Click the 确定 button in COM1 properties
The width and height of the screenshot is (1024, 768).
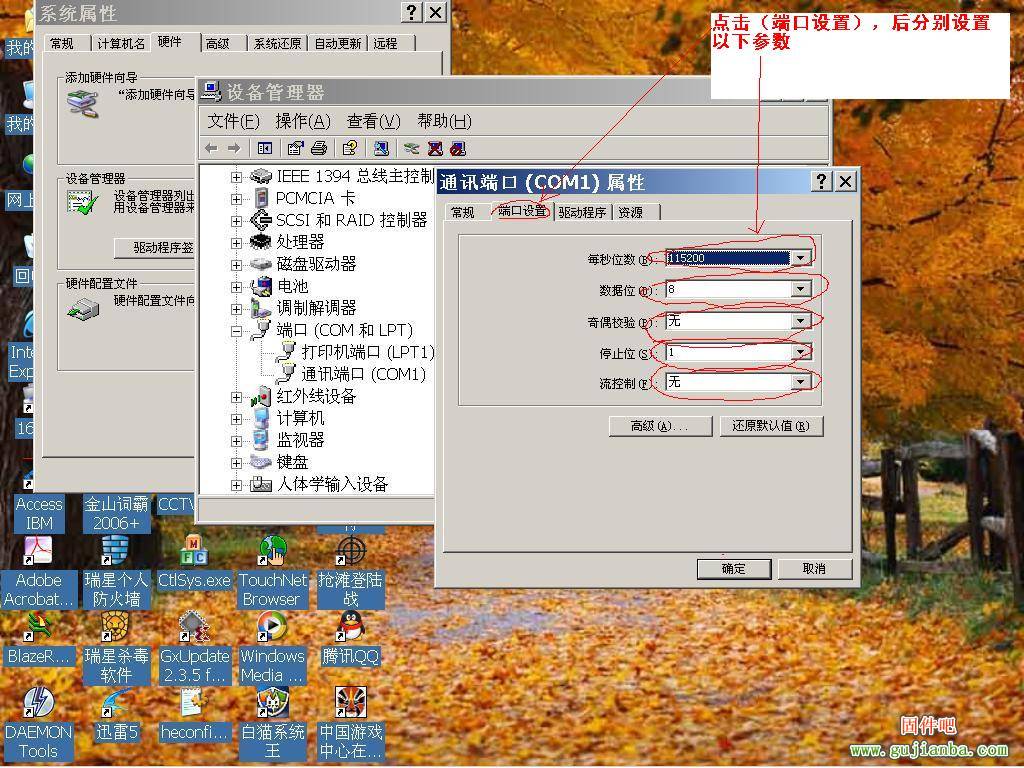(733, 568)
